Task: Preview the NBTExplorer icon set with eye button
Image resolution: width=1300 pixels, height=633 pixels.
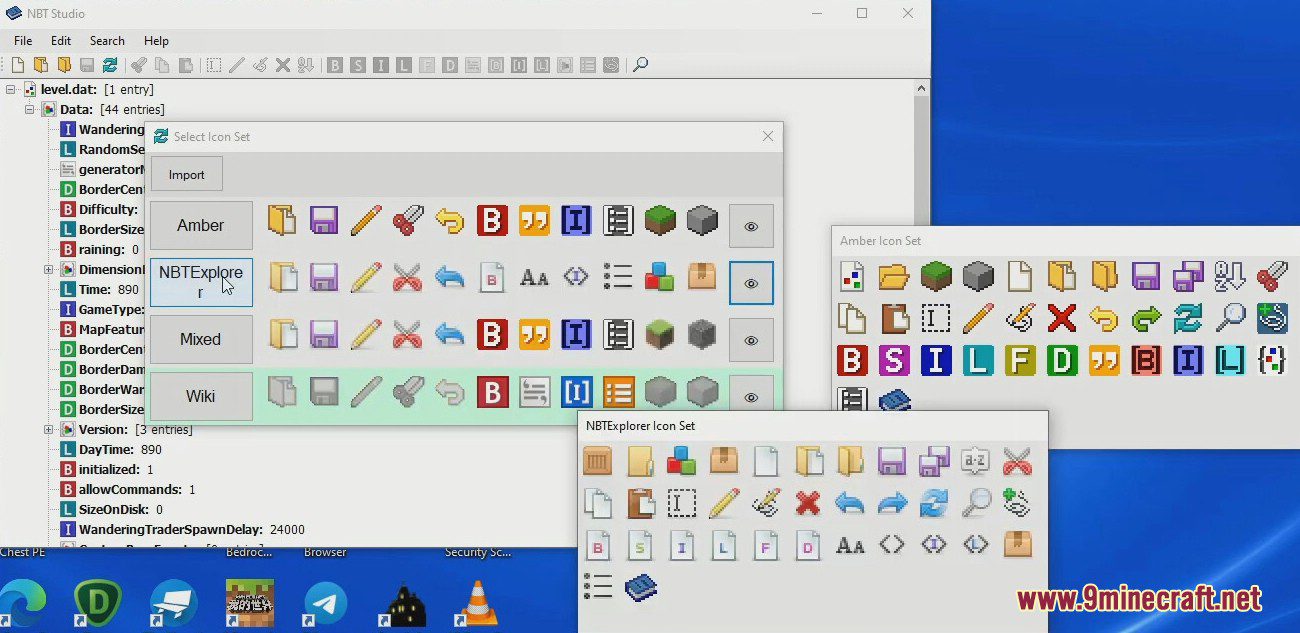Action: (x=751, y=283)
